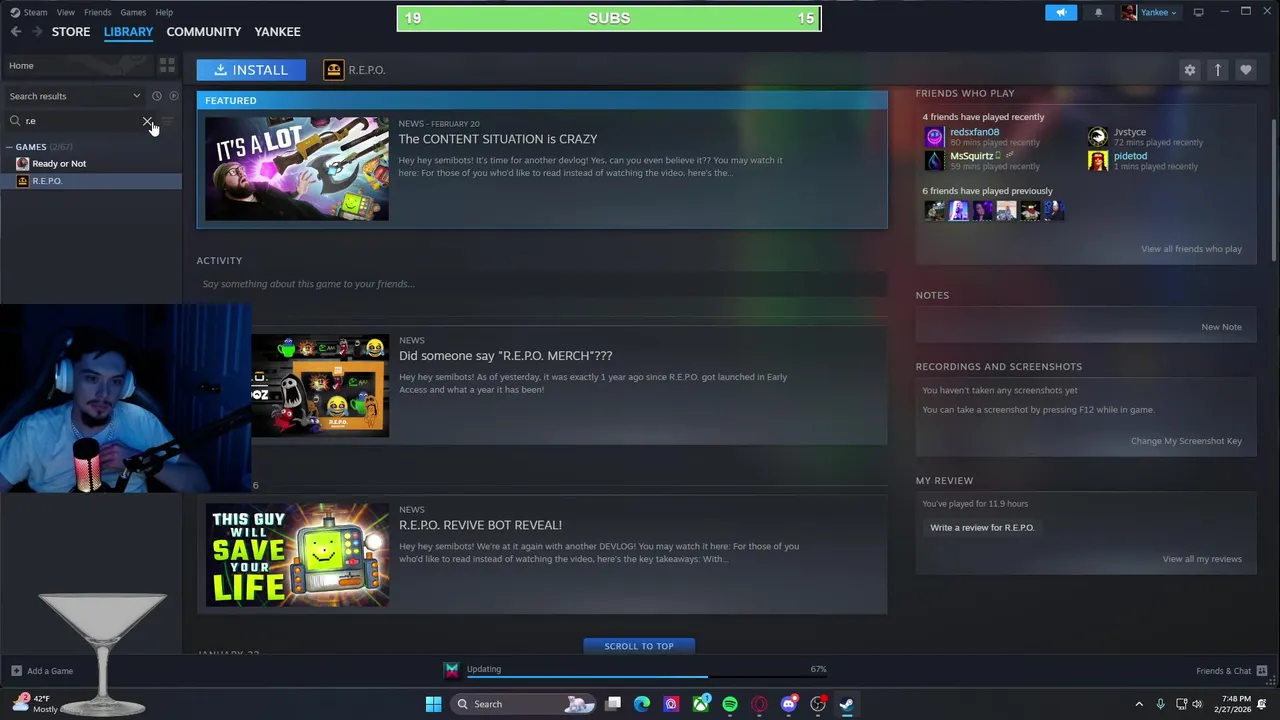Go back with the left arrow
The height and width of the screenshot is (720, 1280).
(x=16, y=32)
